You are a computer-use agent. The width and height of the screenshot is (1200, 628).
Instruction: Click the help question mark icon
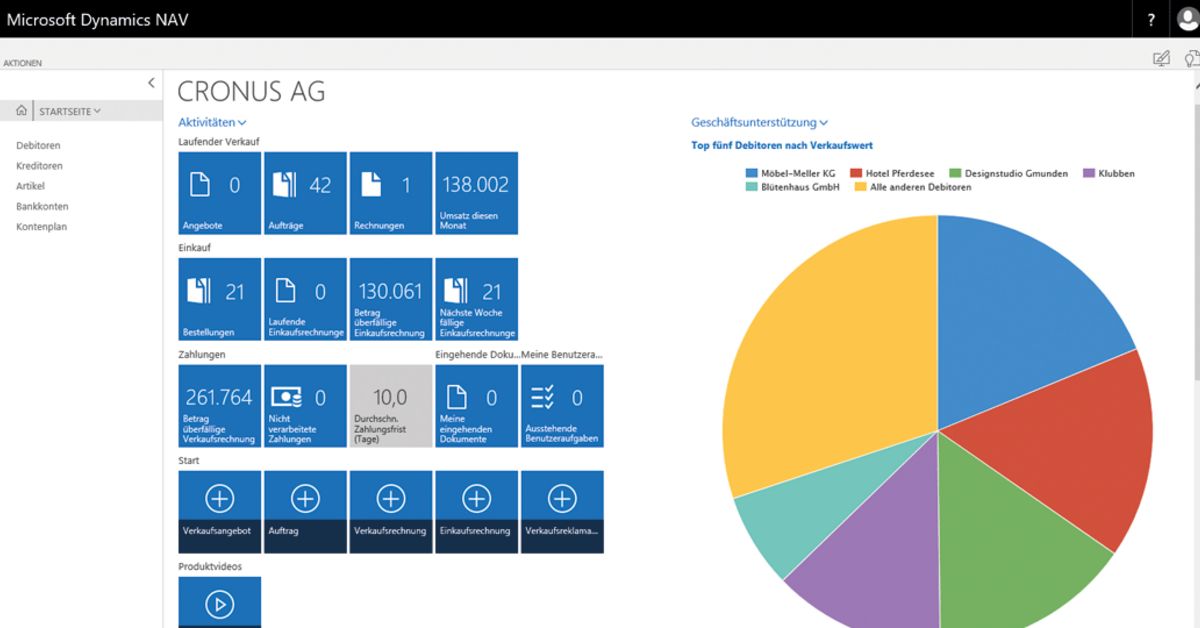coord(1151,20)
